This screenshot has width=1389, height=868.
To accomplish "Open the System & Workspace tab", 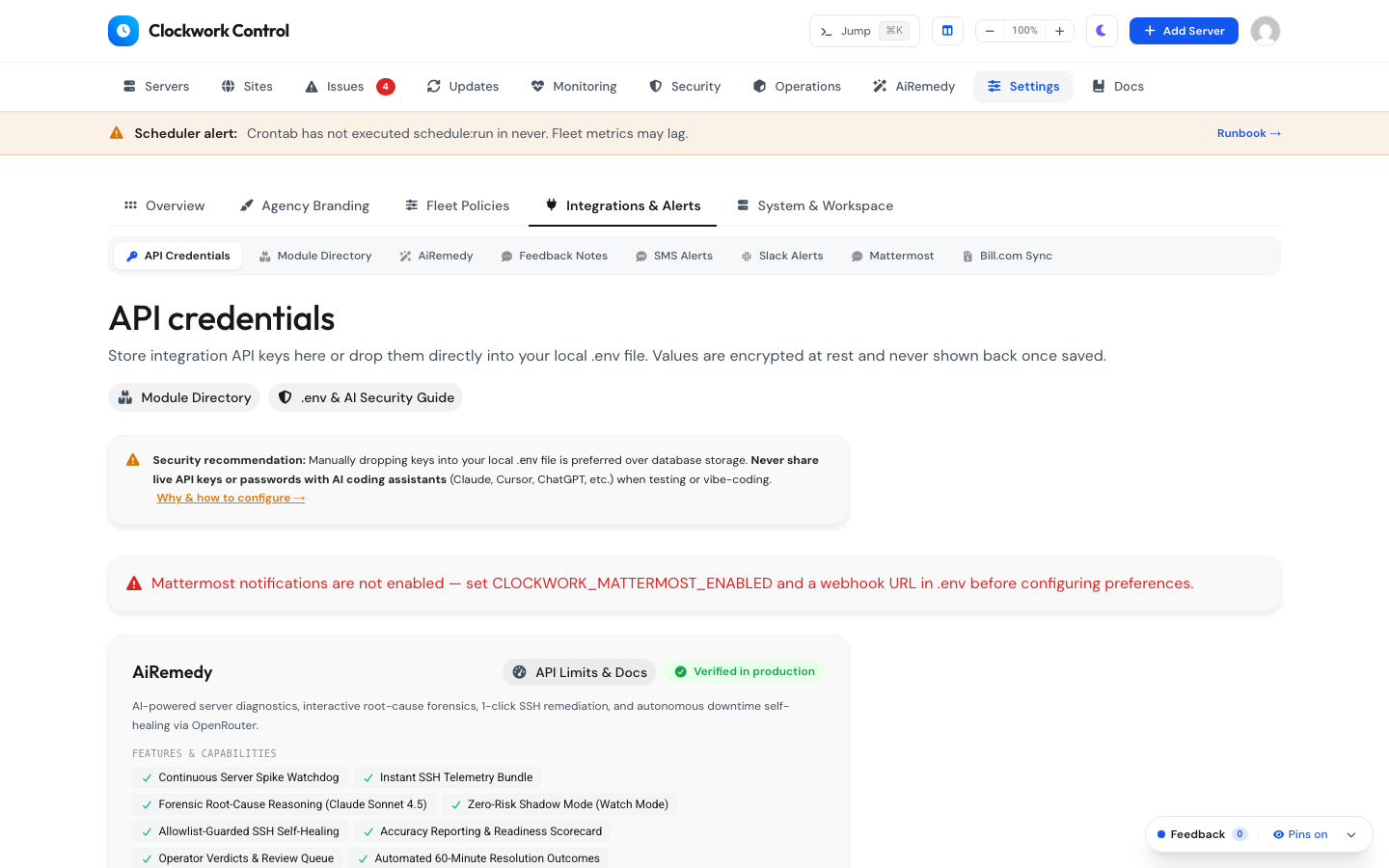I will click(815, 205).
